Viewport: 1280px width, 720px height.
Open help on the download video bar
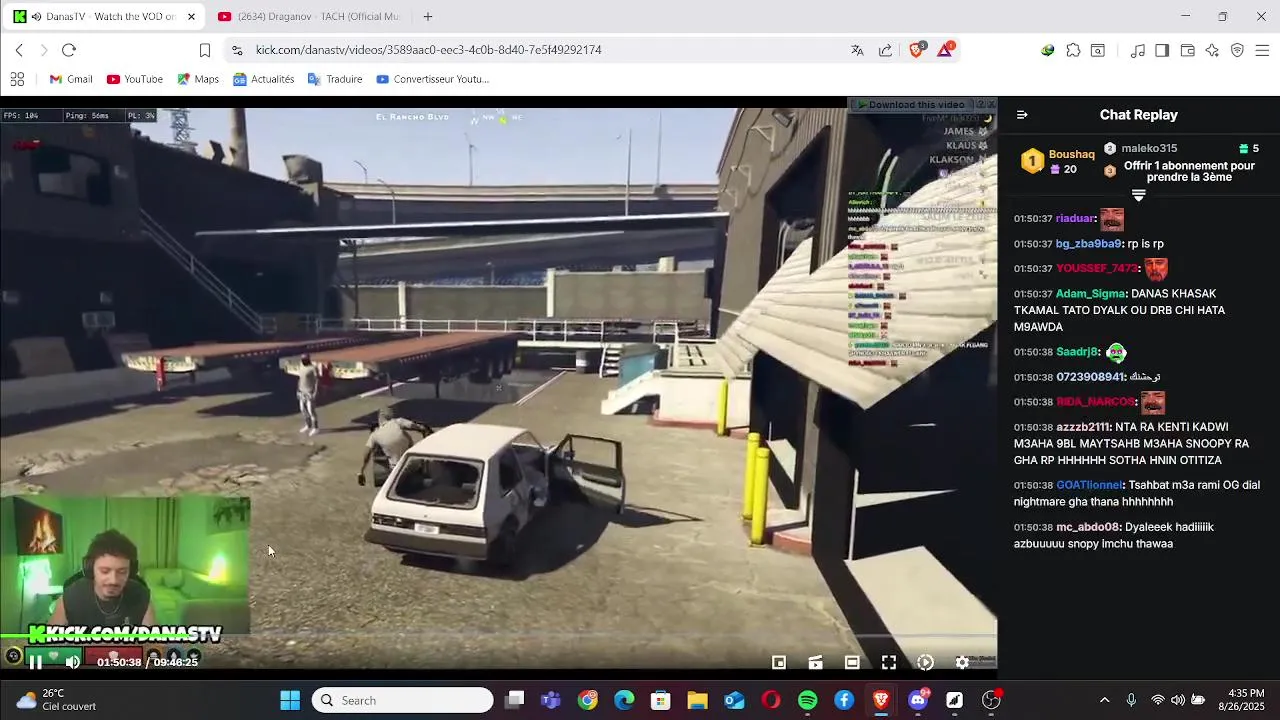tap(980, 104)
